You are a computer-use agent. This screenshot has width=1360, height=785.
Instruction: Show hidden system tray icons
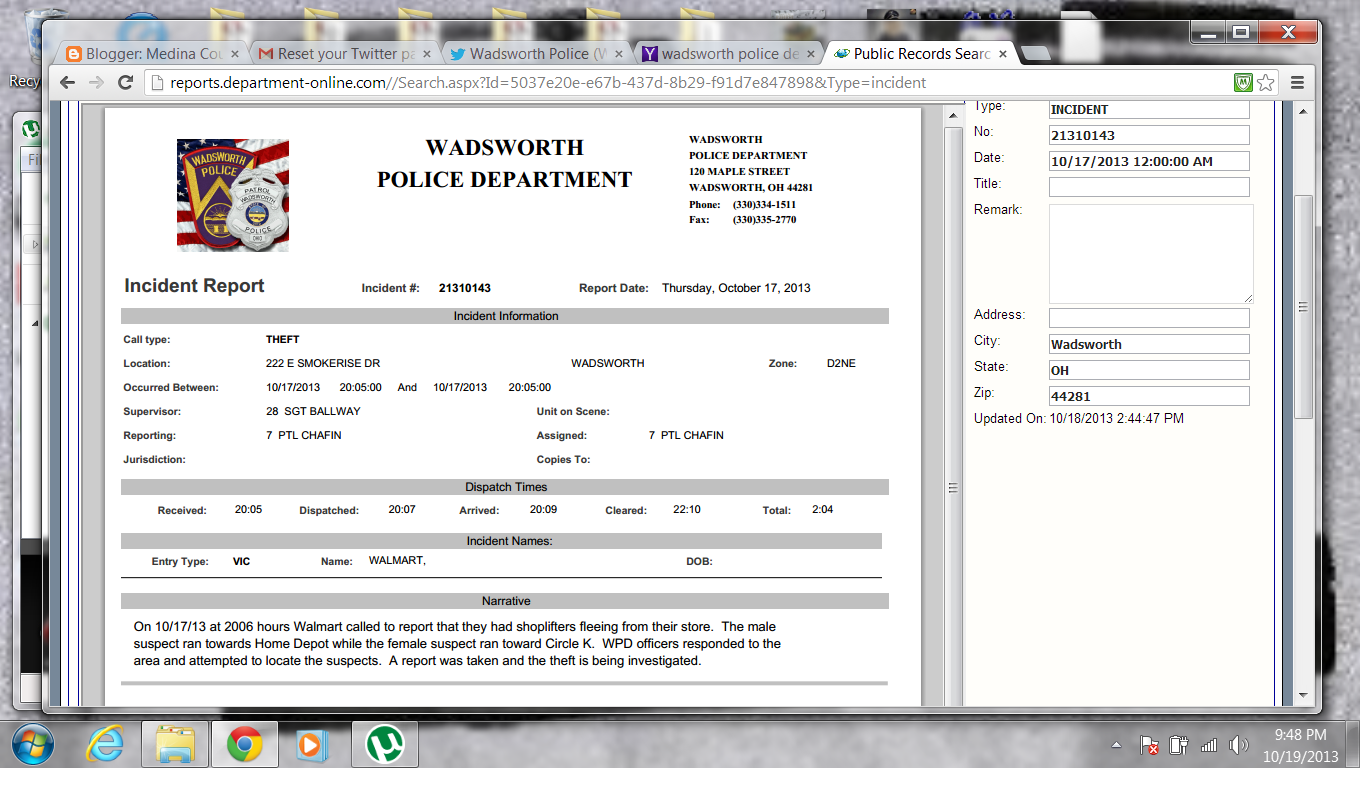pos(1118,744)
